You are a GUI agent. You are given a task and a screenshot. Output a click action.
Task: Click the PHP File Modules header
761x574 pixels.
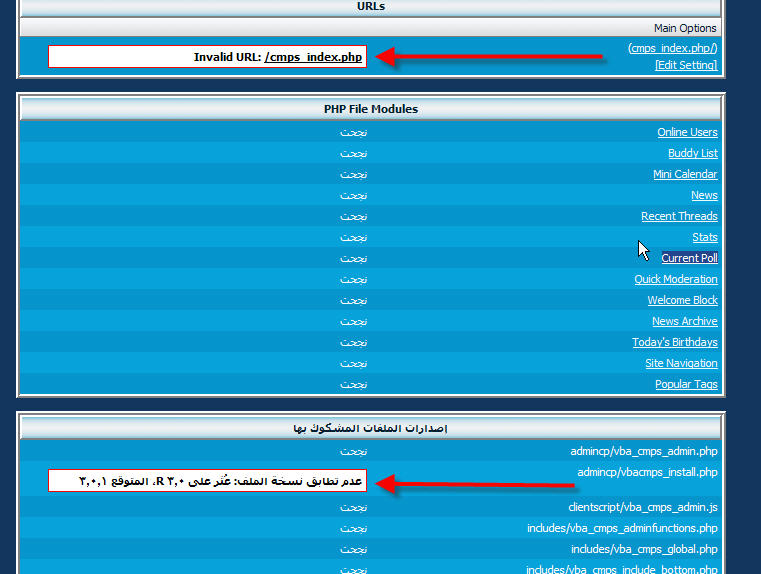(x=370, y=108)
